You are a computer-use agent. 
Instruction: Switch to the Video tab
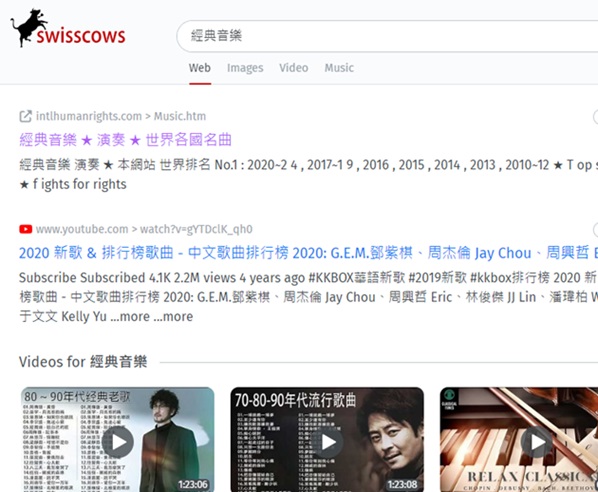(x=294, y=68)
